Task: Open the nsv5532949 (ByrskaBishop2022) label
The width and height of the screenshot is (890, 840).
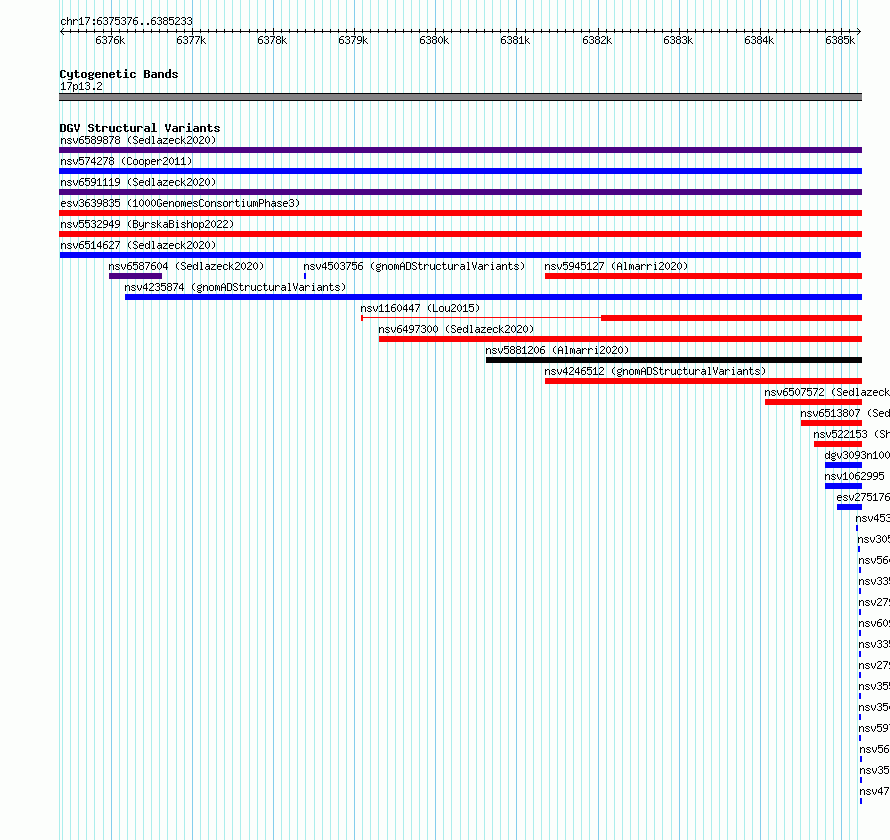Action: point(147,224)
